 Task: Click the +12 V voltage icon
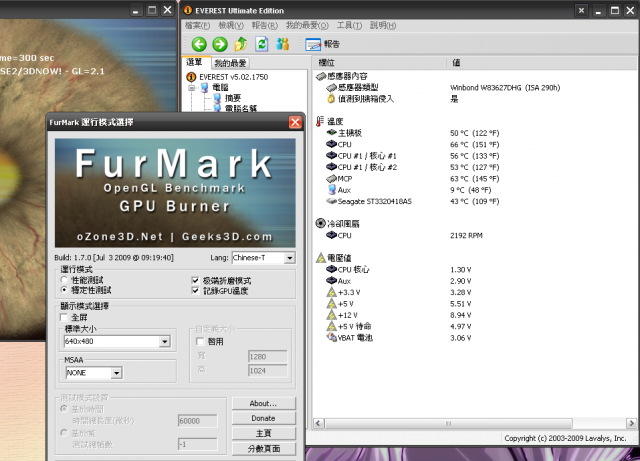pos(331,315)
